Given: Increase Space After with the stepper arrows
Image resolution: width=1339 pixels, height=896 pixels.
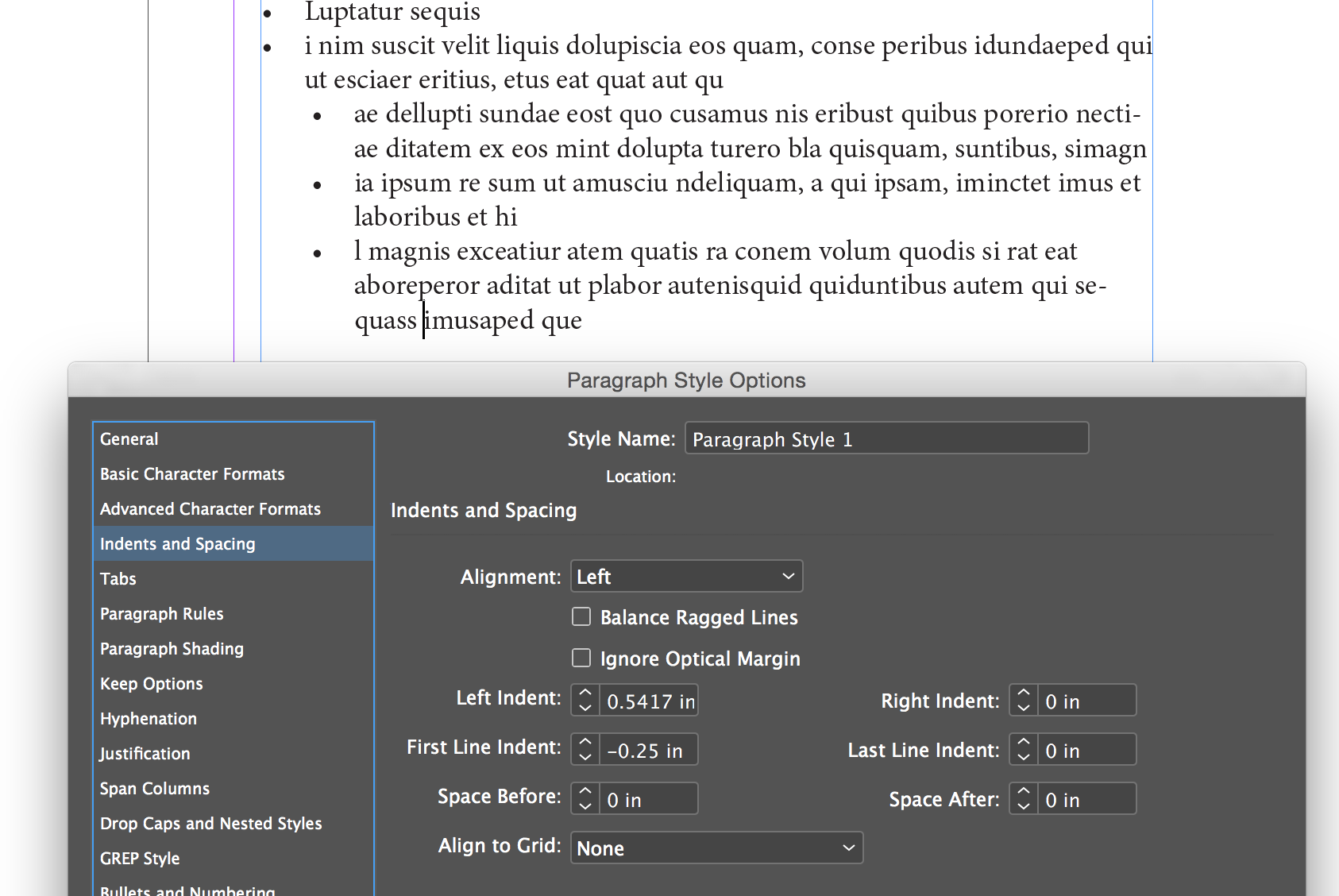Looking at the screenshot, I should pyautogui.click(x=1022, y=792).
